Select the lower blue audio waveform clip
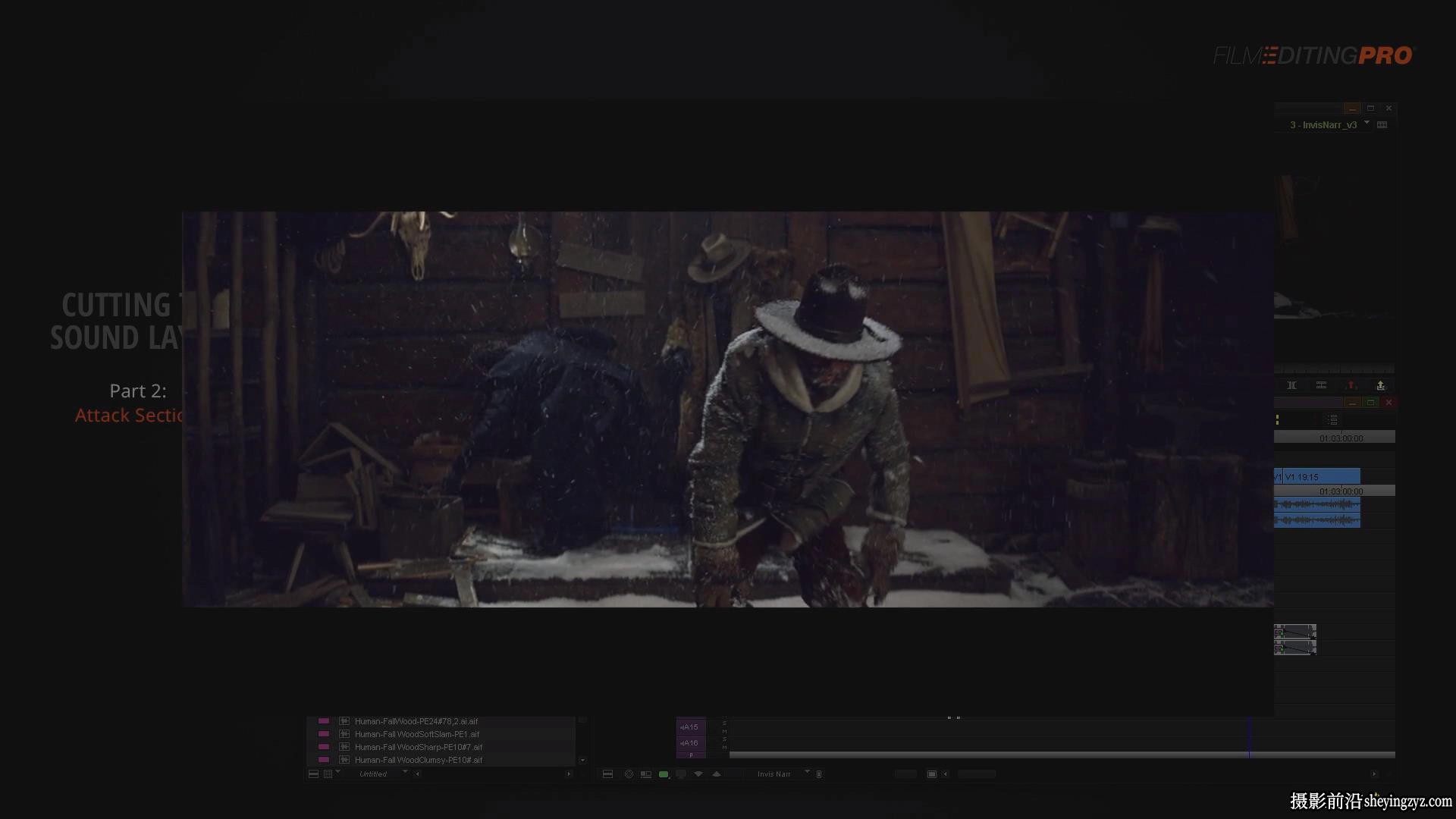Screen dimensions: 1456x819 1317,520
